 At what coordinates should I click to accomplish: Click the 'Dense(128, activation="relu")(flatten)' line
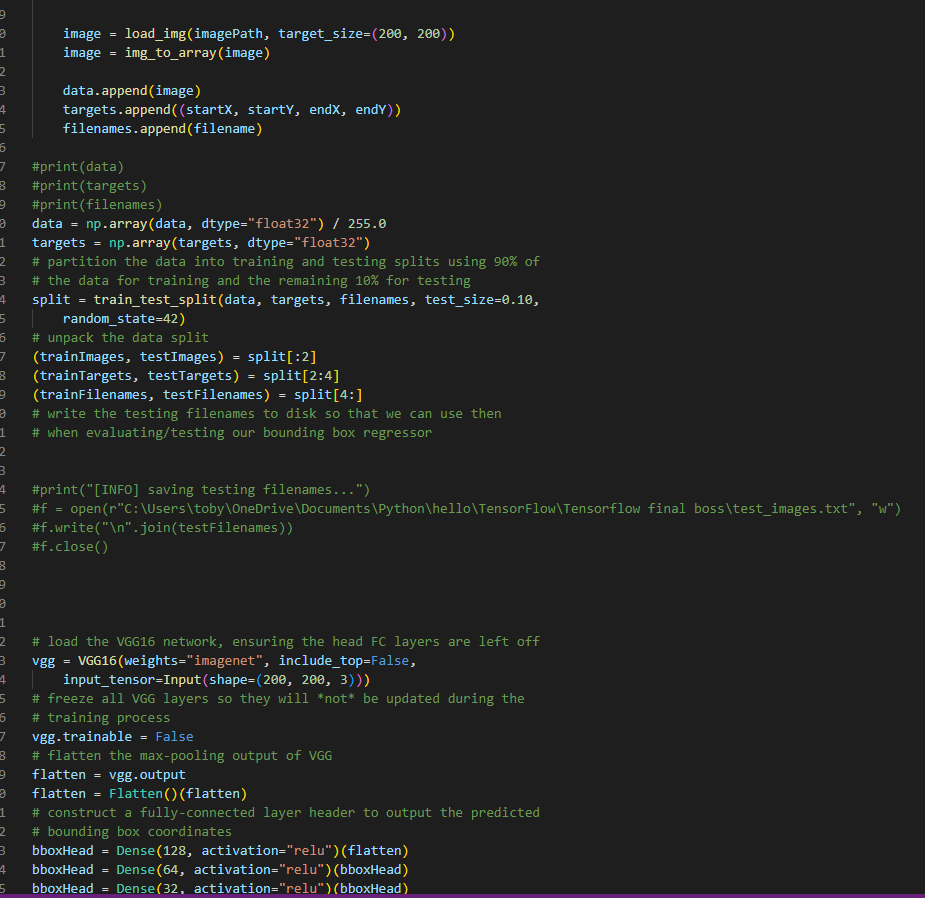220,851
